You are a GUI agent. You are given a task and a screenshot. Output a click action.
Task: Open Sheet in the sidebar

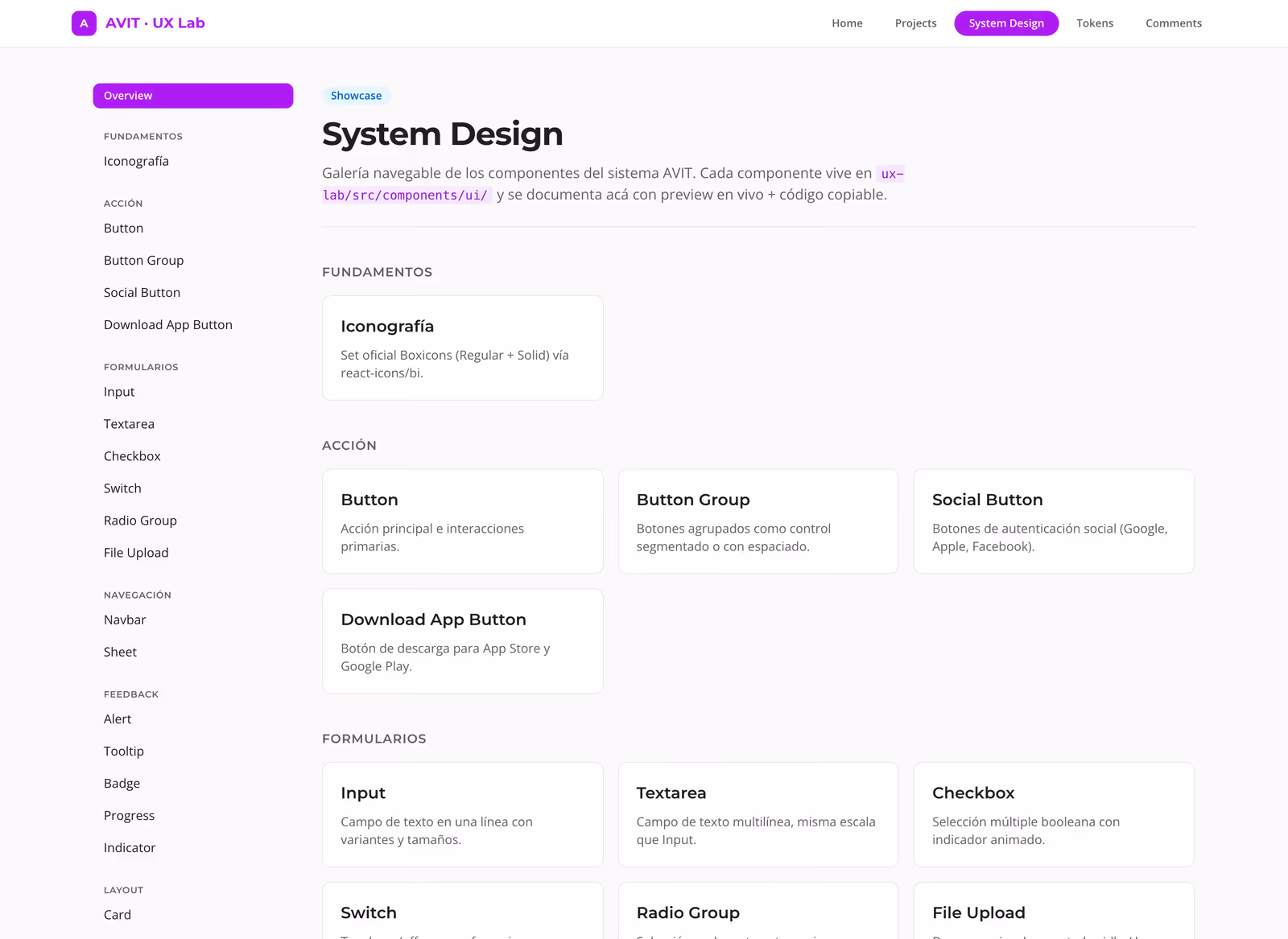click(193, 652)
